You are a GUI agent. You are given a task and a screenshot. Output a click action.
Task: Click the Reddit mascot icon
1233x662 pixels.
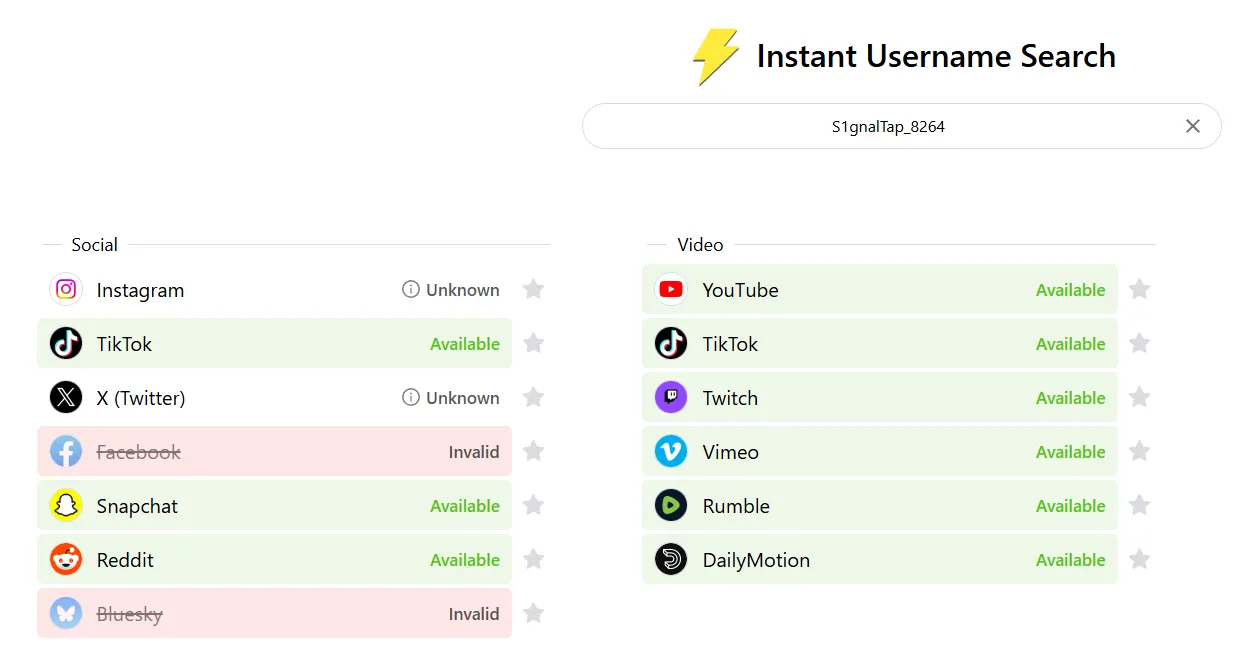pyautogui.click(x=66, y=560)
